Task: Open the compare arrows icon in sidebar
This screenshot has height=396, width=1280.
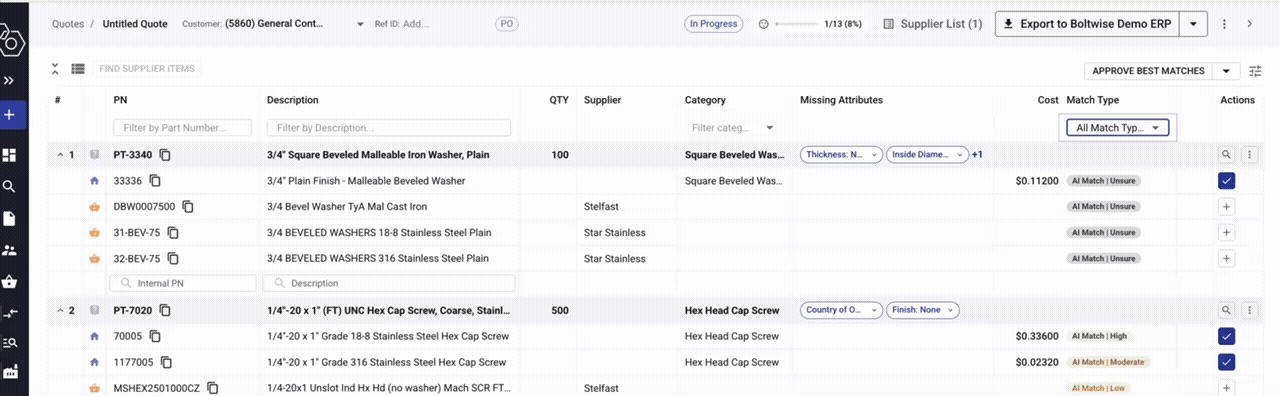Action: 10,313
